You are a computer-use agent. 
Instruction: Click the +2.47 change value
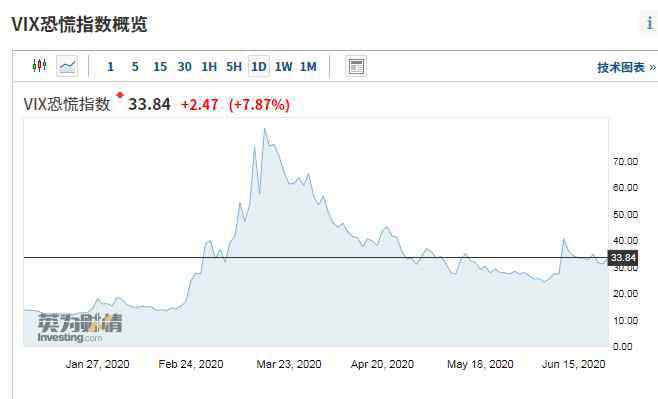[x=200, y=104]
